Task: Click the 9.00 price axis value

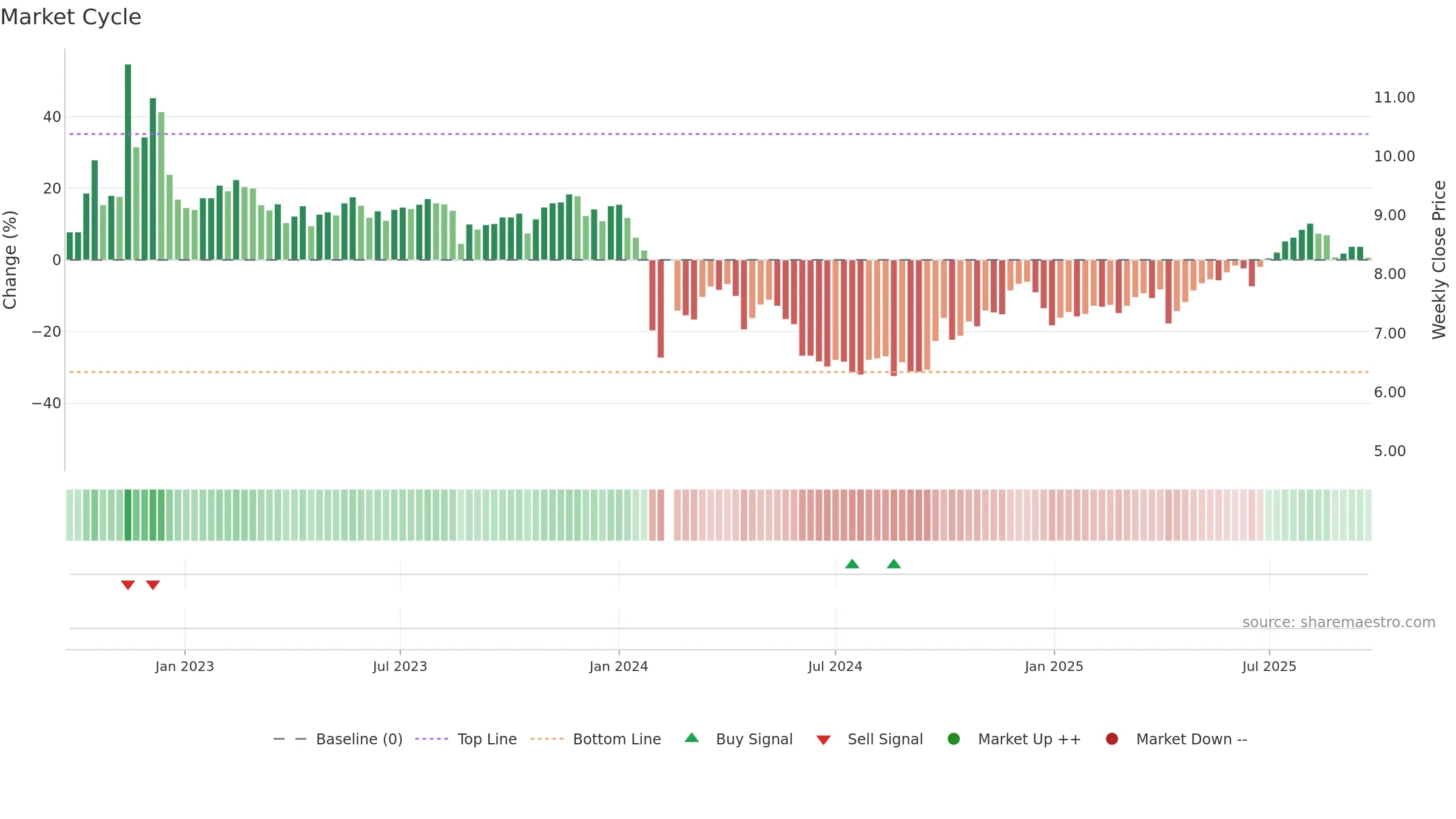Action: click(1390, 215)
